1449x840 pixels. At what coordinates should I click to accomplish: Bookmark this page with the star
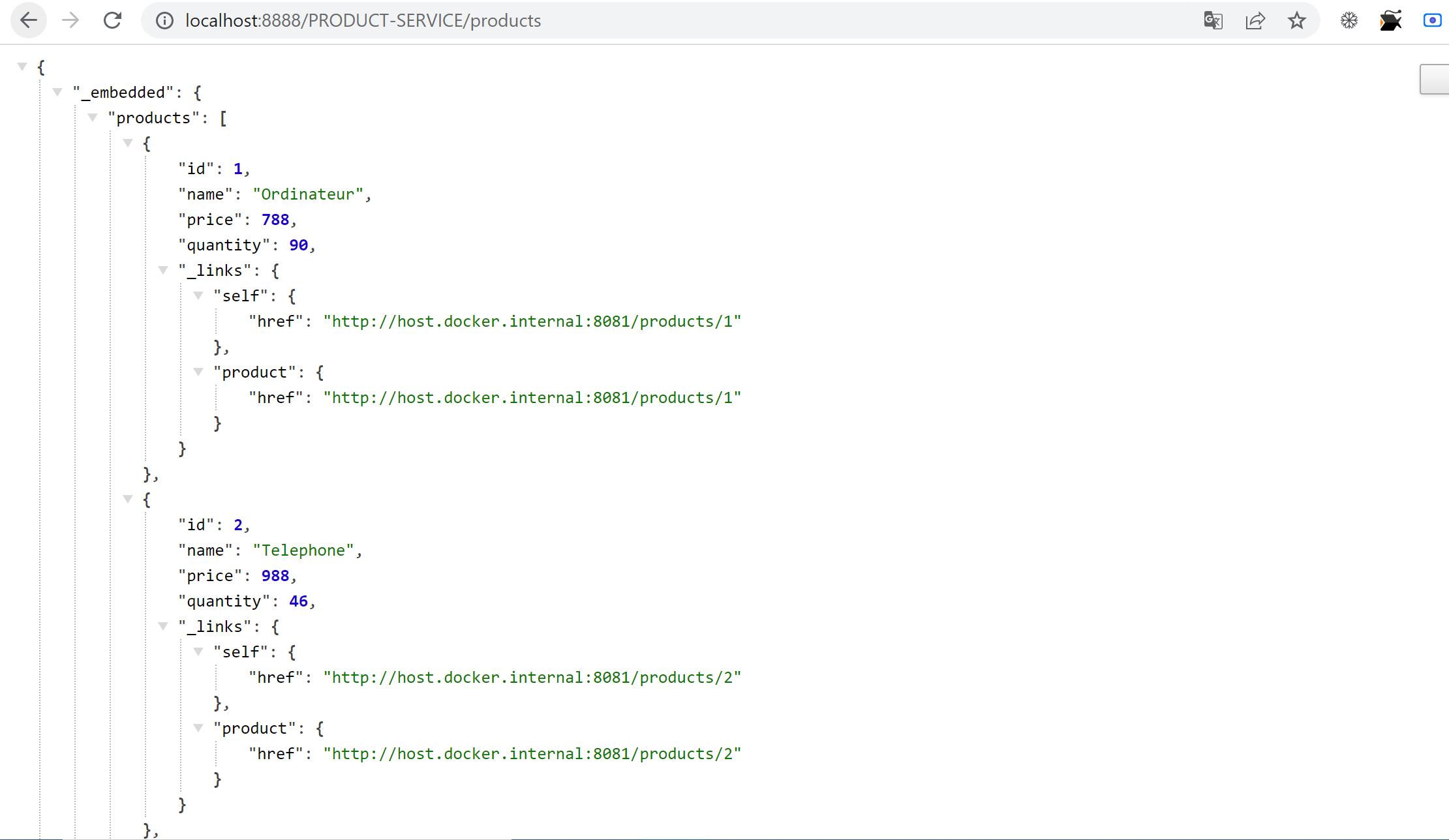click(x=1297, y=20)
